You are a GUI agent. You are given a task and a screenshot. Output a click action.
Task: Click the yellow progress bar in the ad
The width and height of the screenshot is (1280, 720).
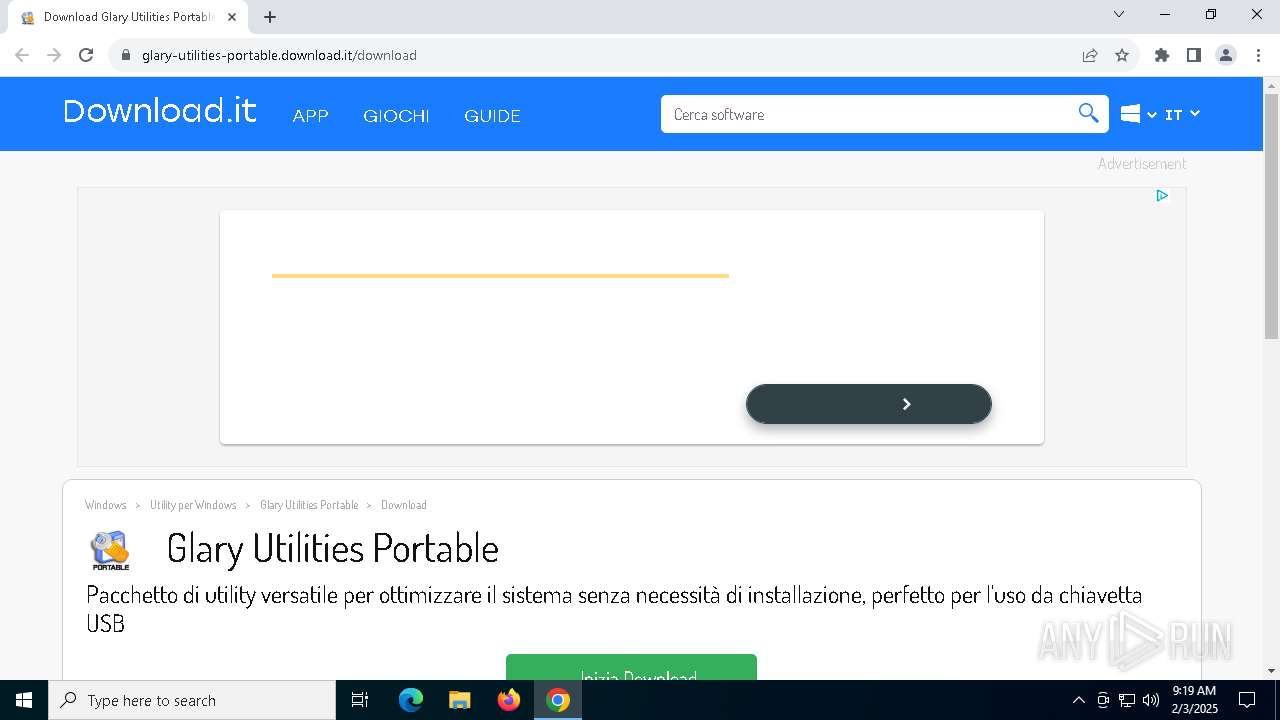tap(500, 275)
